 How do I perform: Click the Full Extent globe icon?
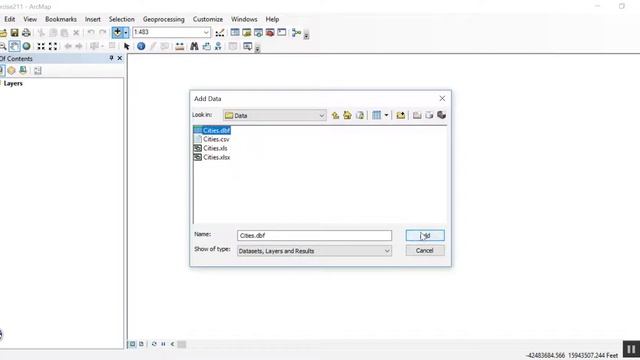pyautogui.click(x=27, y=46)
